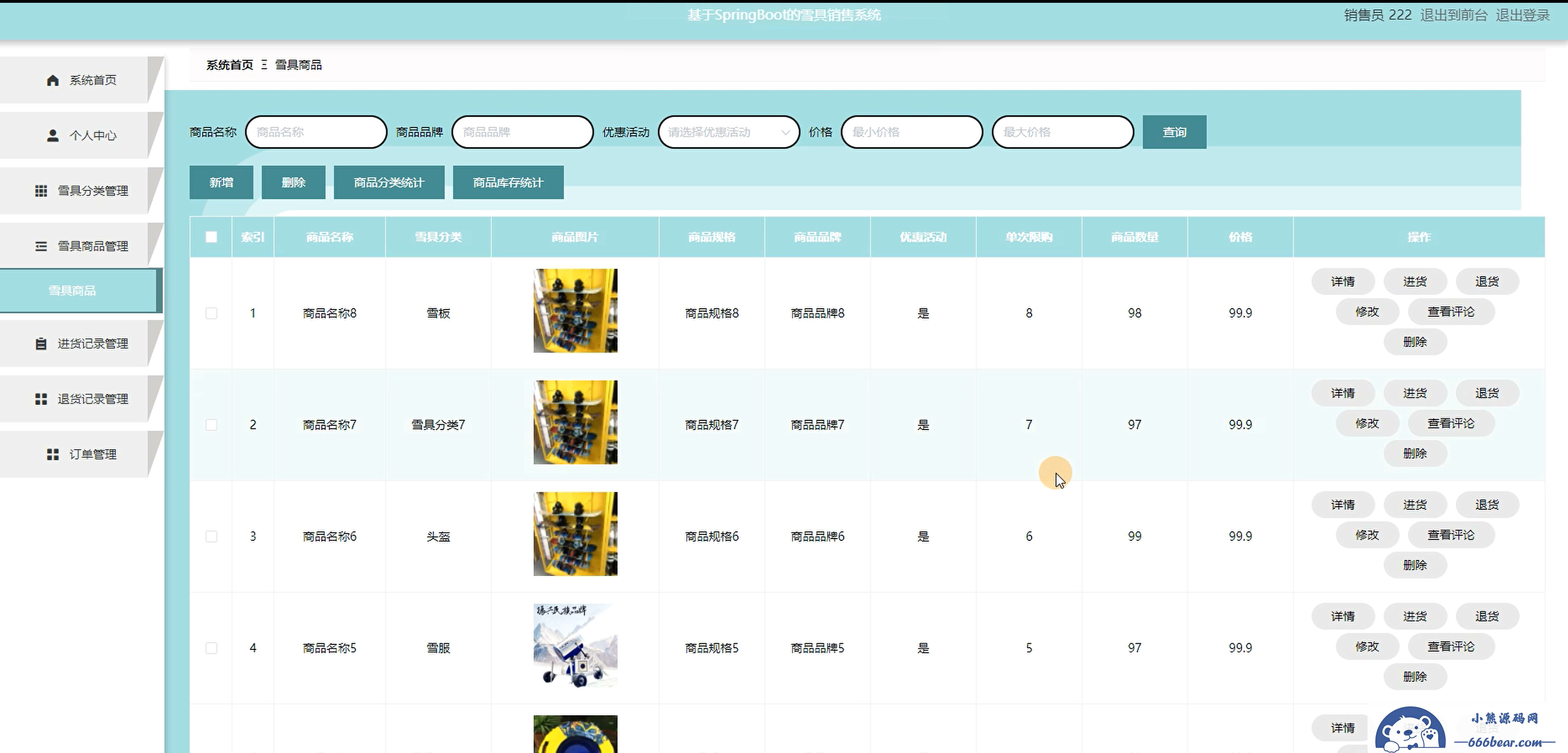
Task: Click the squares icon beside 订单管理
Action: [53, 455]
